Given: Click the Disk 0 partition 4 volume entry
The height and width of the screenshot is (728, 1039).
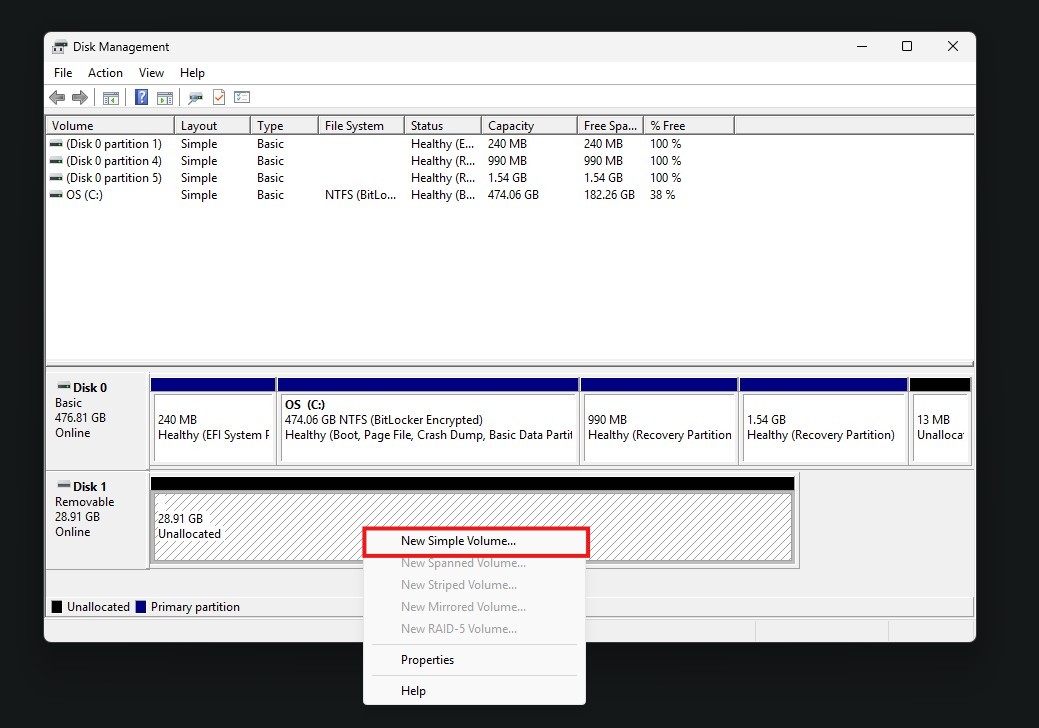Looking at the screenshot, I should 108,160.
